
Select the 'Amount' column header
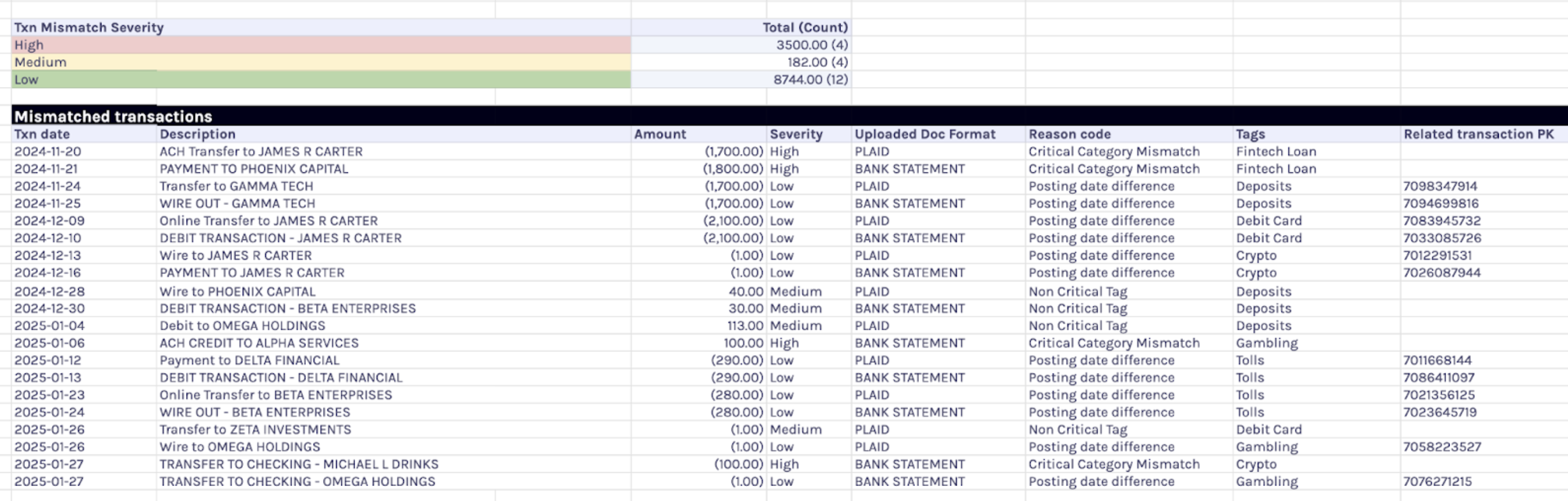[x=699, y=134]
